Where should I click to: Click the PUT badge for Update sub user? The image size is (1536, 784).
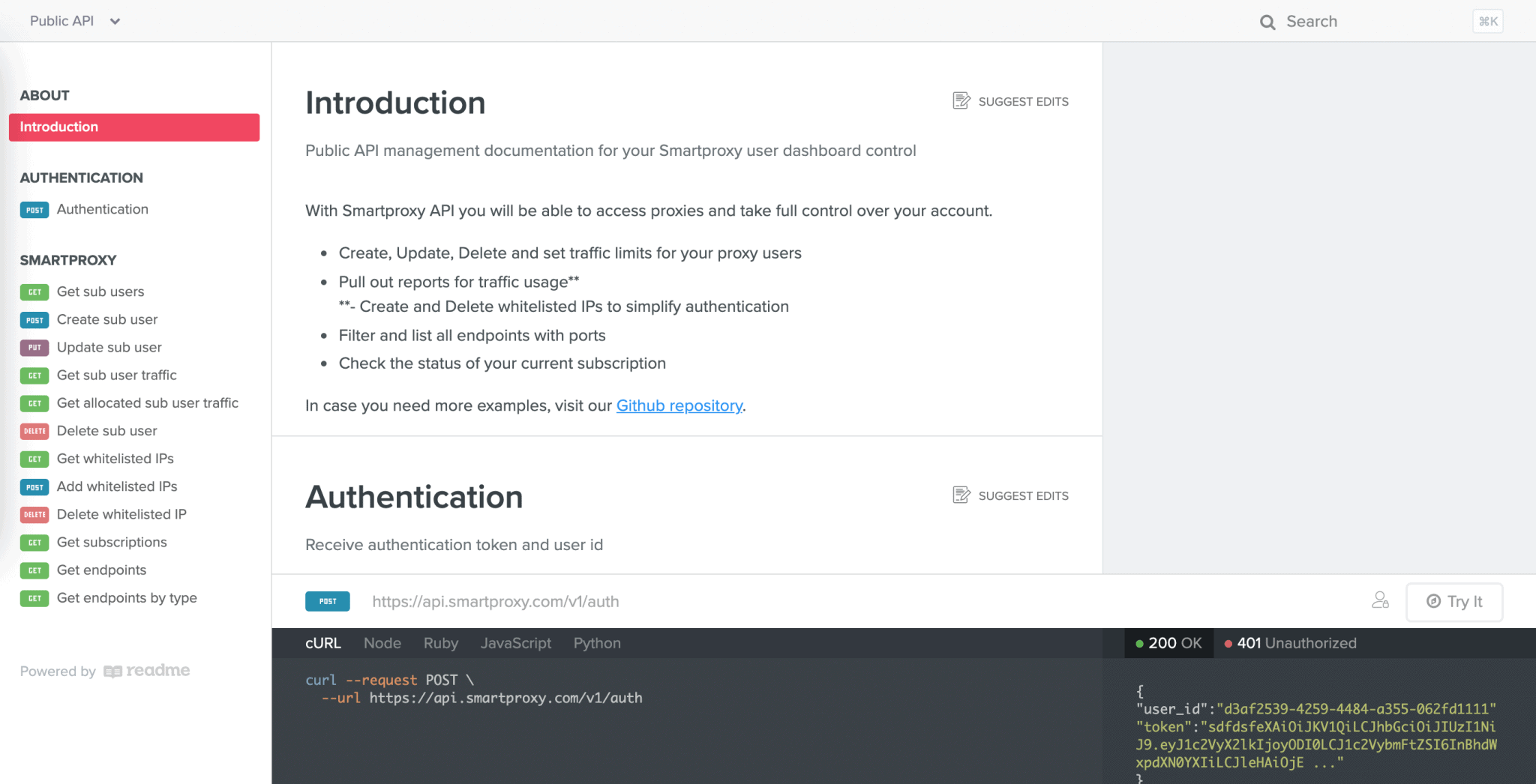pyautogui.click(x=34, y=348)
